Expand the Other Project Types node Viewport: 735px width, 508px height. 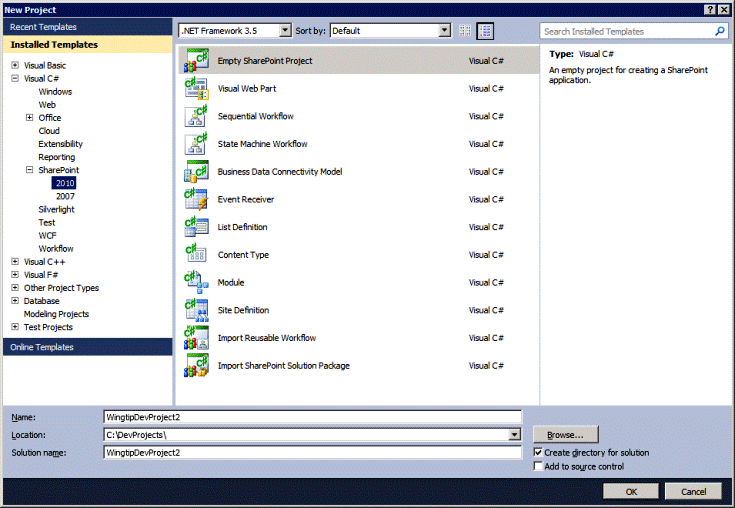(x=15, y=287)
